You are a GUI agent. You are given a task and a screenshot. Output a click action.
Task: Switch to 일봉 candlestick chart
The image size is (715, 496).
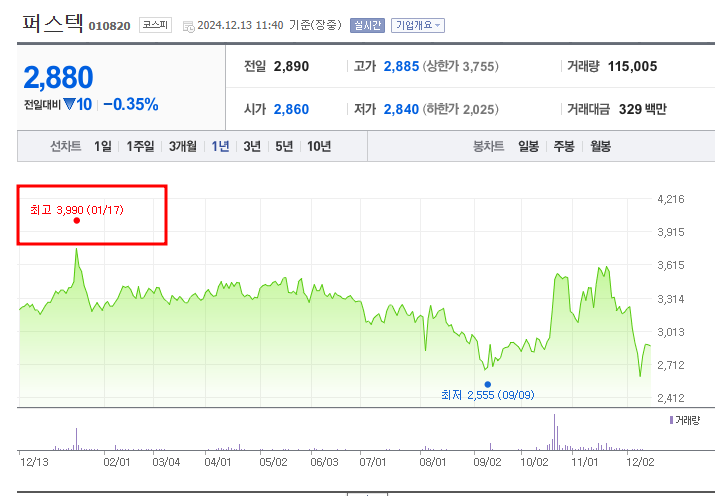(528, 146)
